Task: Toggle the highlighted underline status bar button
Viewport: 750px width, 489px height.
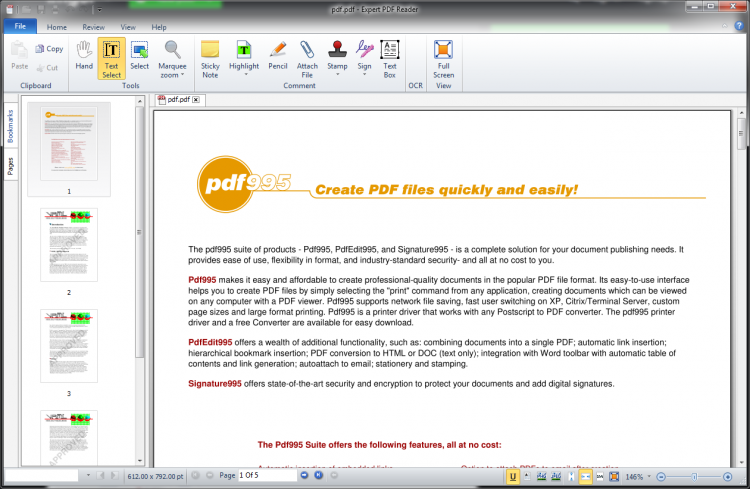Action: (x=513, y=477)
